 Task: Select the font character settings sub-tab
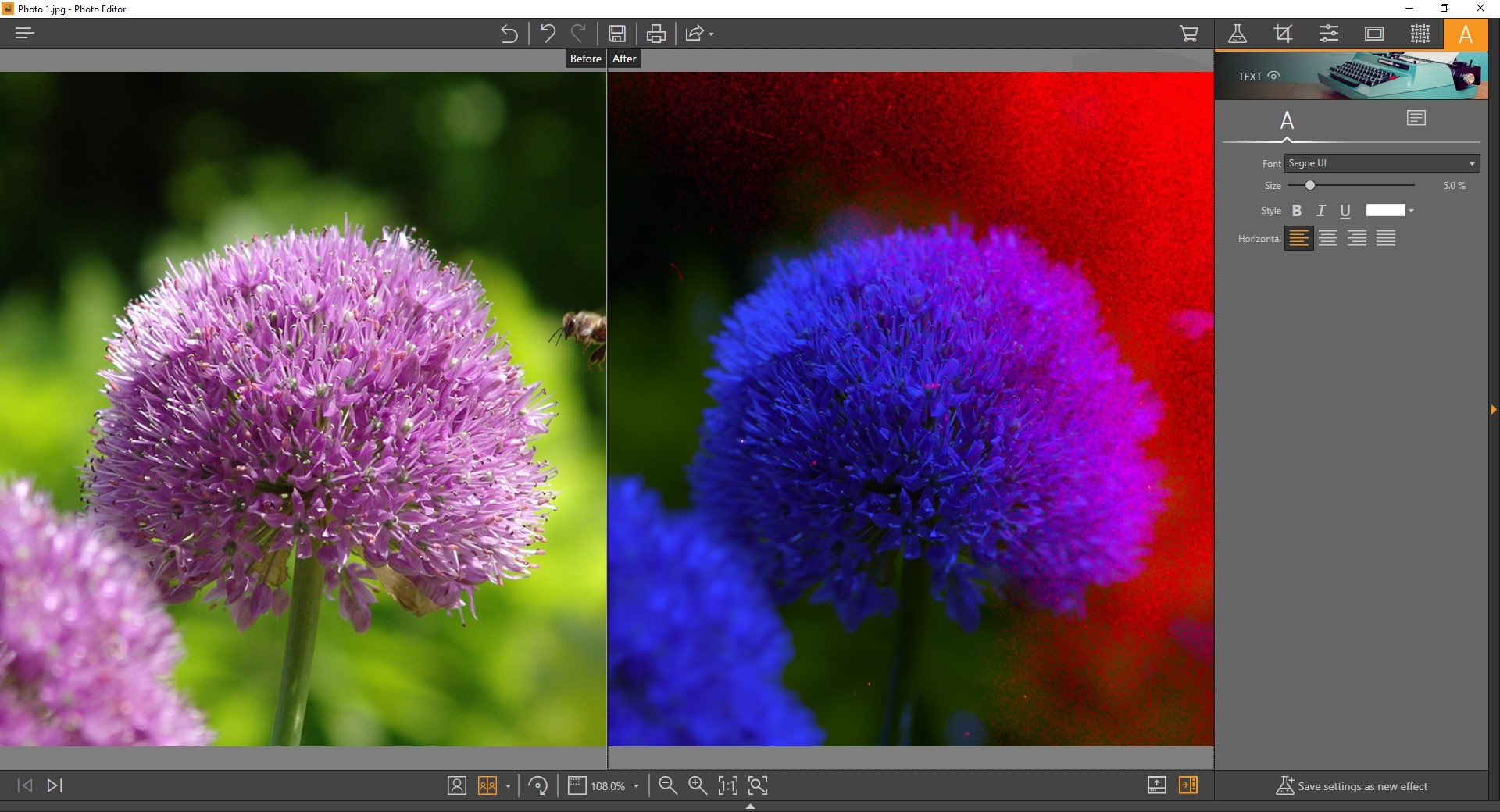pyautogui.click(x=1287, y=120)
